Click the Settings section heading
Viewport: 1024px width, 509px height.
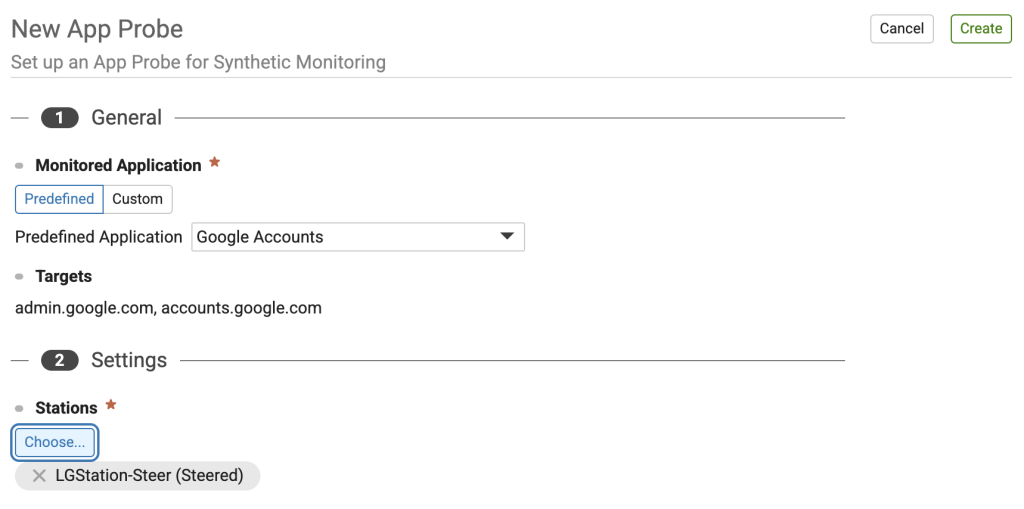[129, 360]
